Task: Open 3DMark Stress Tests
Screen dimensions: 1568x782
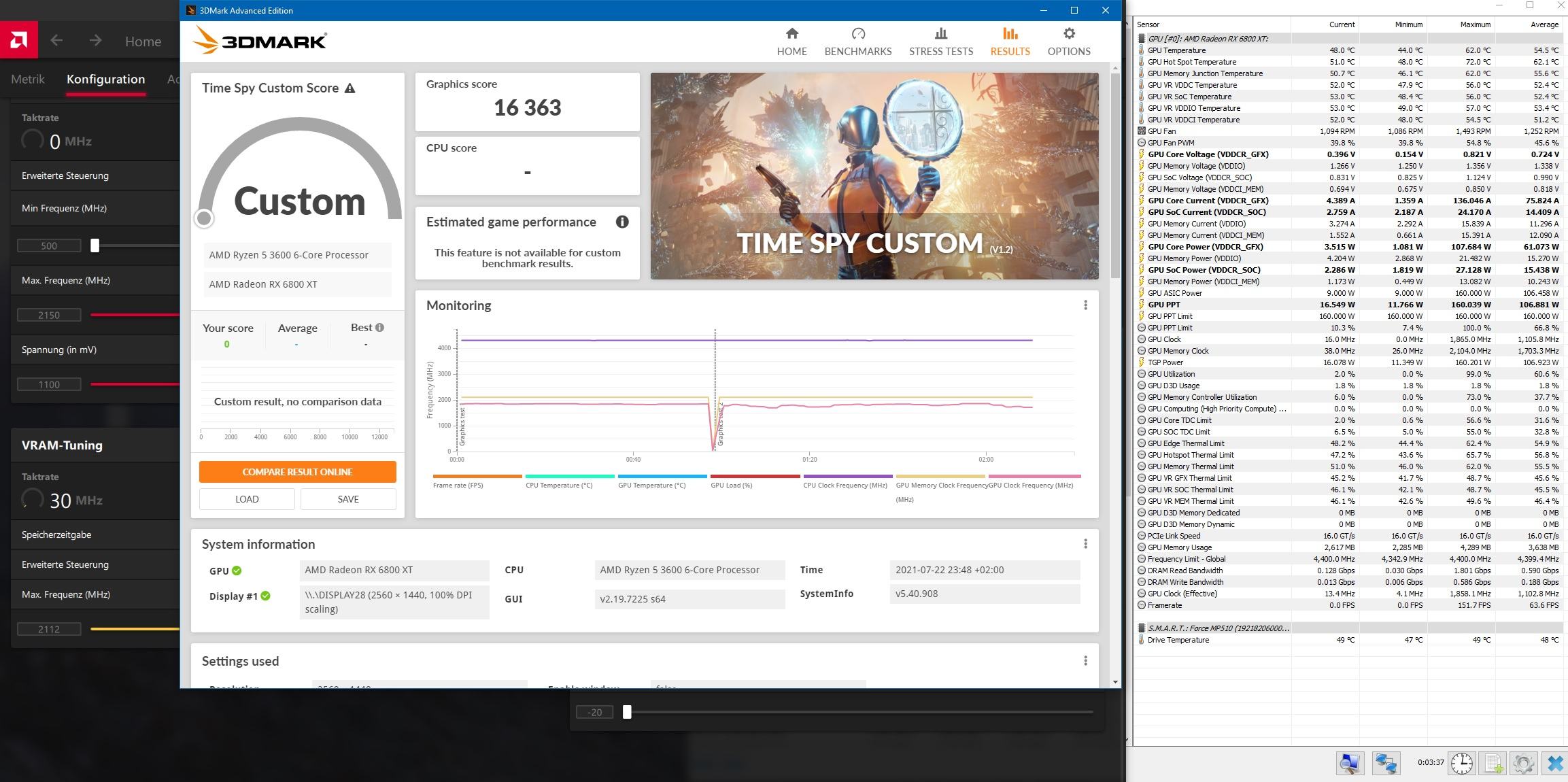Action: [940, 41]
